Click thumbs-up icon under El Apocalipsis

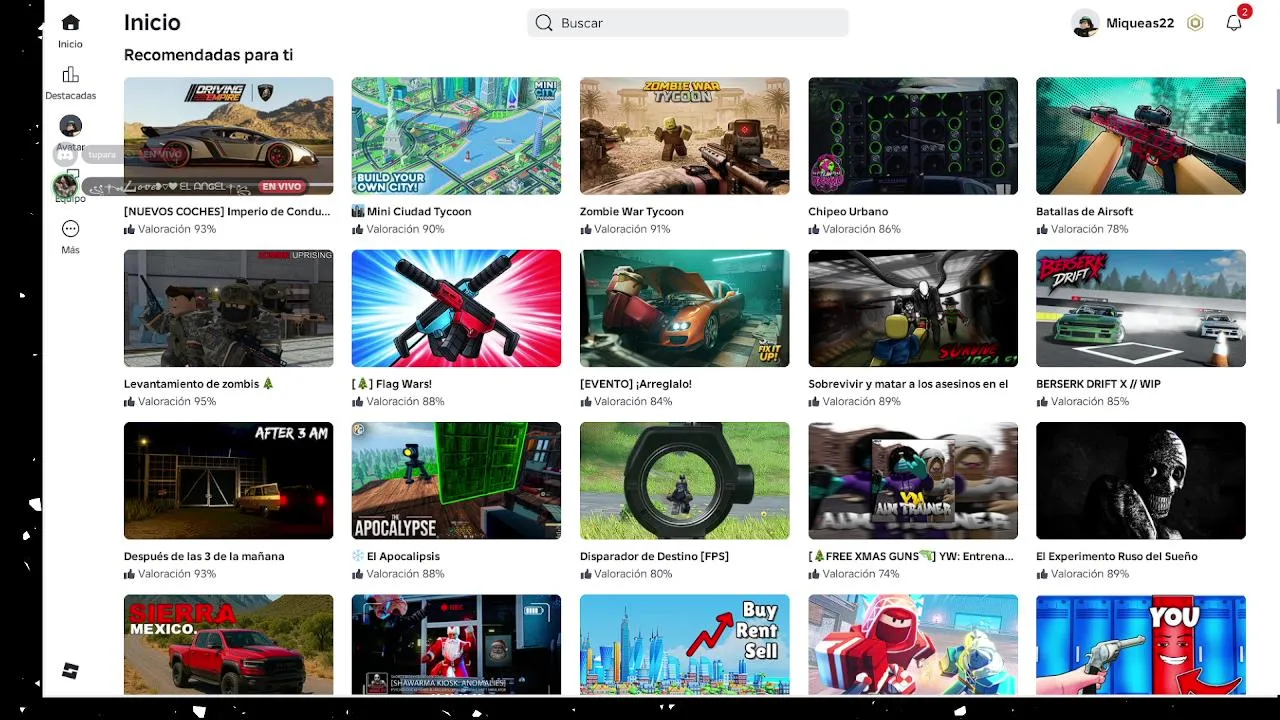[357, 574]
